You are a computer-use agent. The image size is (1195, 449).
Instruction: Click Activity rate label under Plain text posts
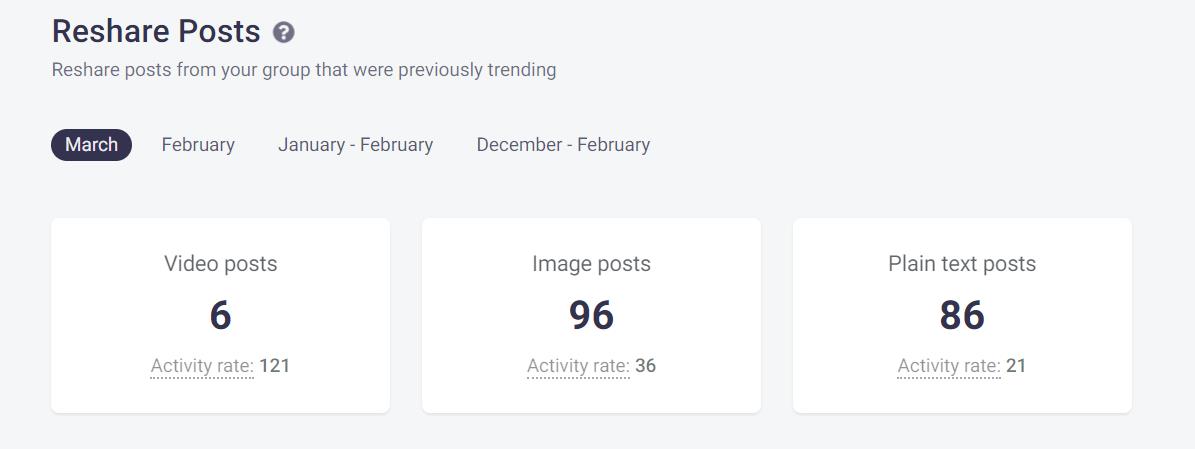(x=948, y=366)
